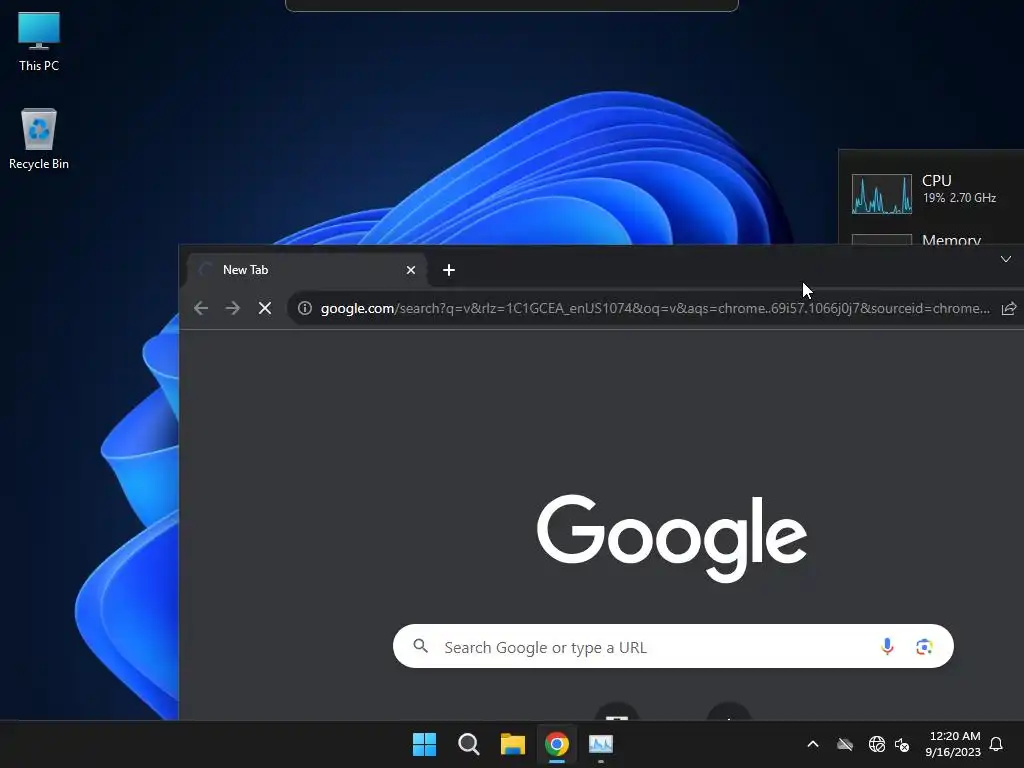Start voice search with microphone icon
This screenshot has width=1024, height=768.
point(887,647)
